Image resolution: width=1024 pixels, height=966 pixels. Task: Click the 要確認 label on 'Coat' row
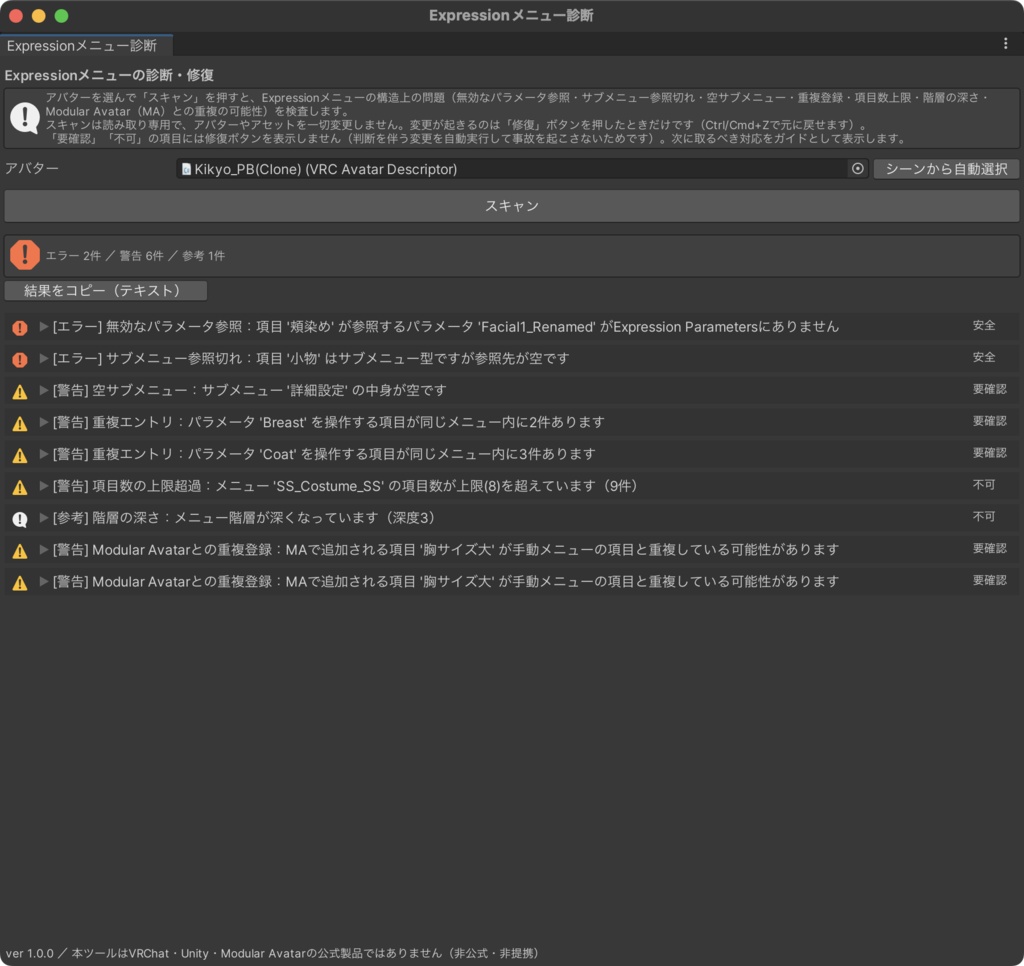pyautogui.click(x=989, y=453)
